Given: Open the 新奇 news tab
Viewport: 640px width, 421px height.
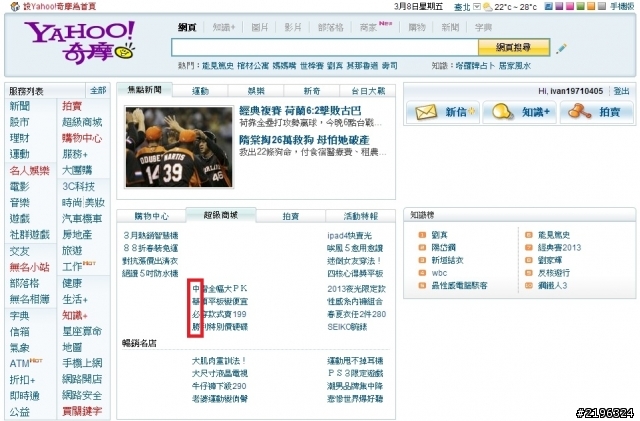Looking at the screenshot, I should [312, 91].
